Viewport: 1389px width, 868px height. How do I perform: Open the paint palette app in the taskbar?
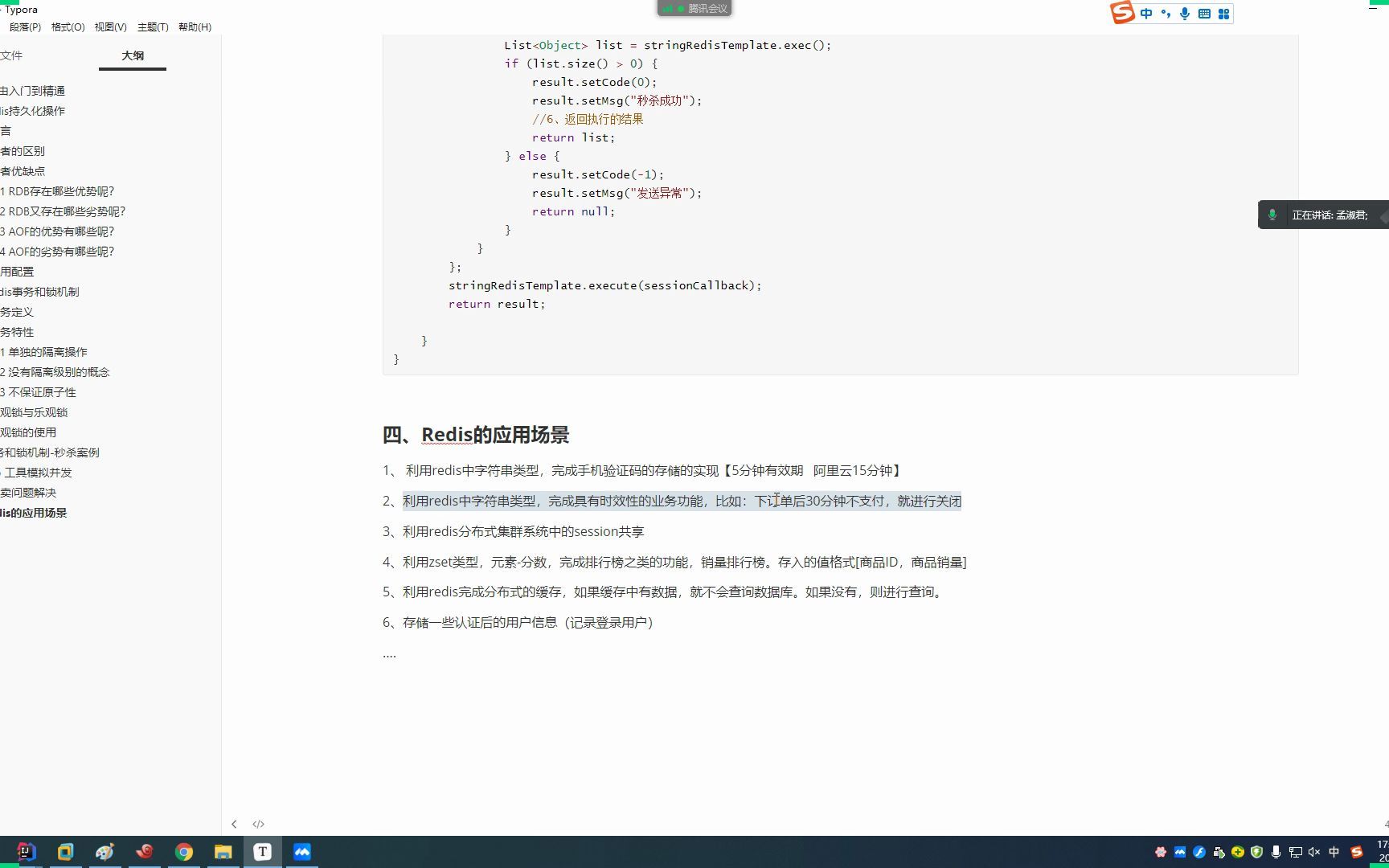104,852
